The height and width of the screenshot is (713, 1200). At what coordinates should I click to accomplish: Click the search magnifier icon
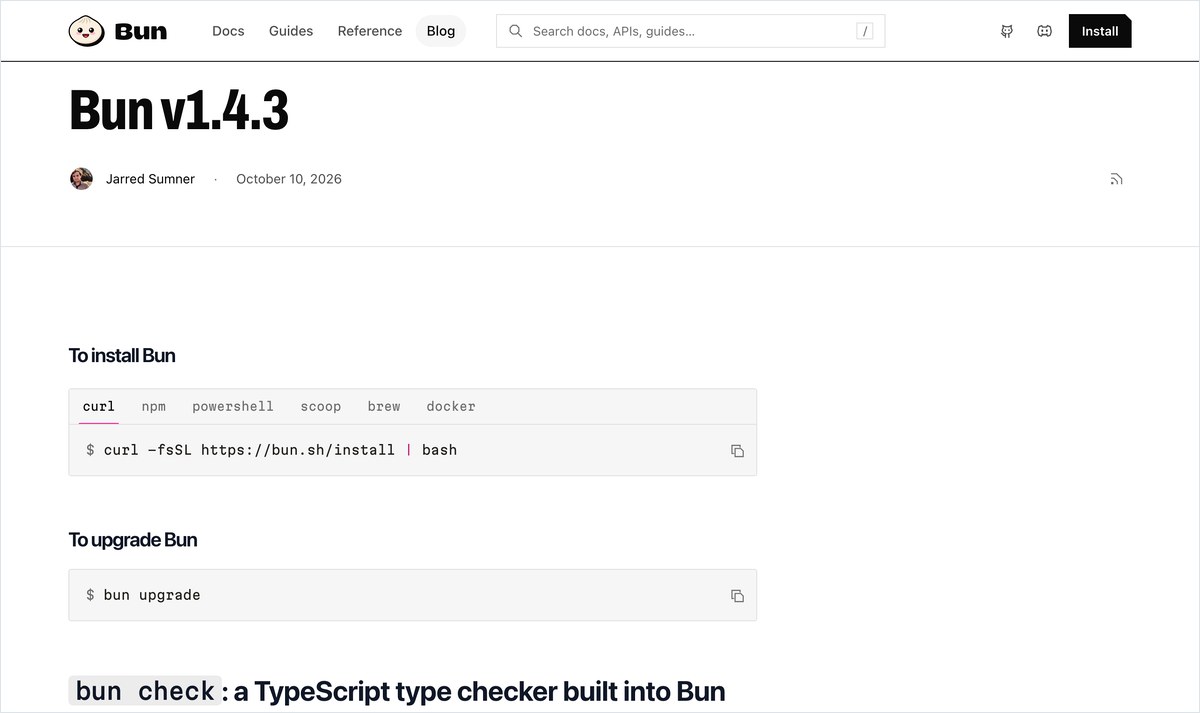coord(516,31)
